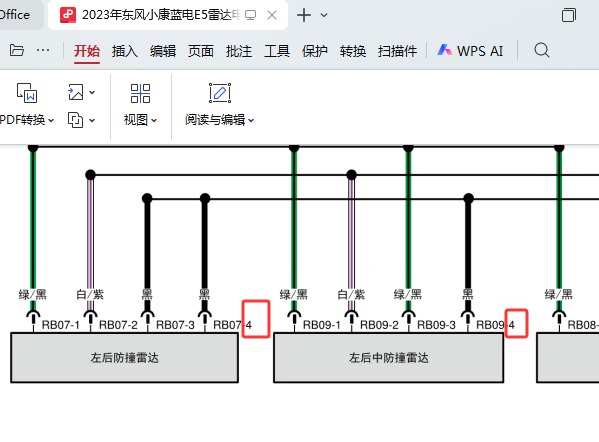The image size is (599, 442).
Task: Click the RB07-2 pin label
Action: 118,325
